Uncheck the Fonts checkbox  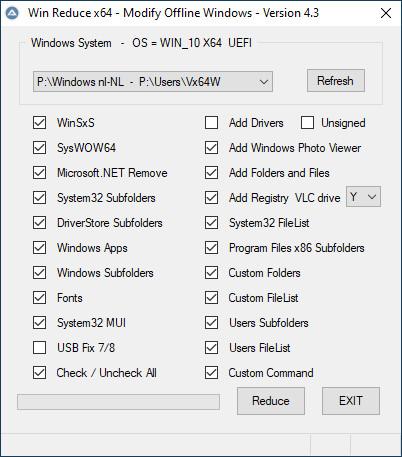(x=40, y=298)
